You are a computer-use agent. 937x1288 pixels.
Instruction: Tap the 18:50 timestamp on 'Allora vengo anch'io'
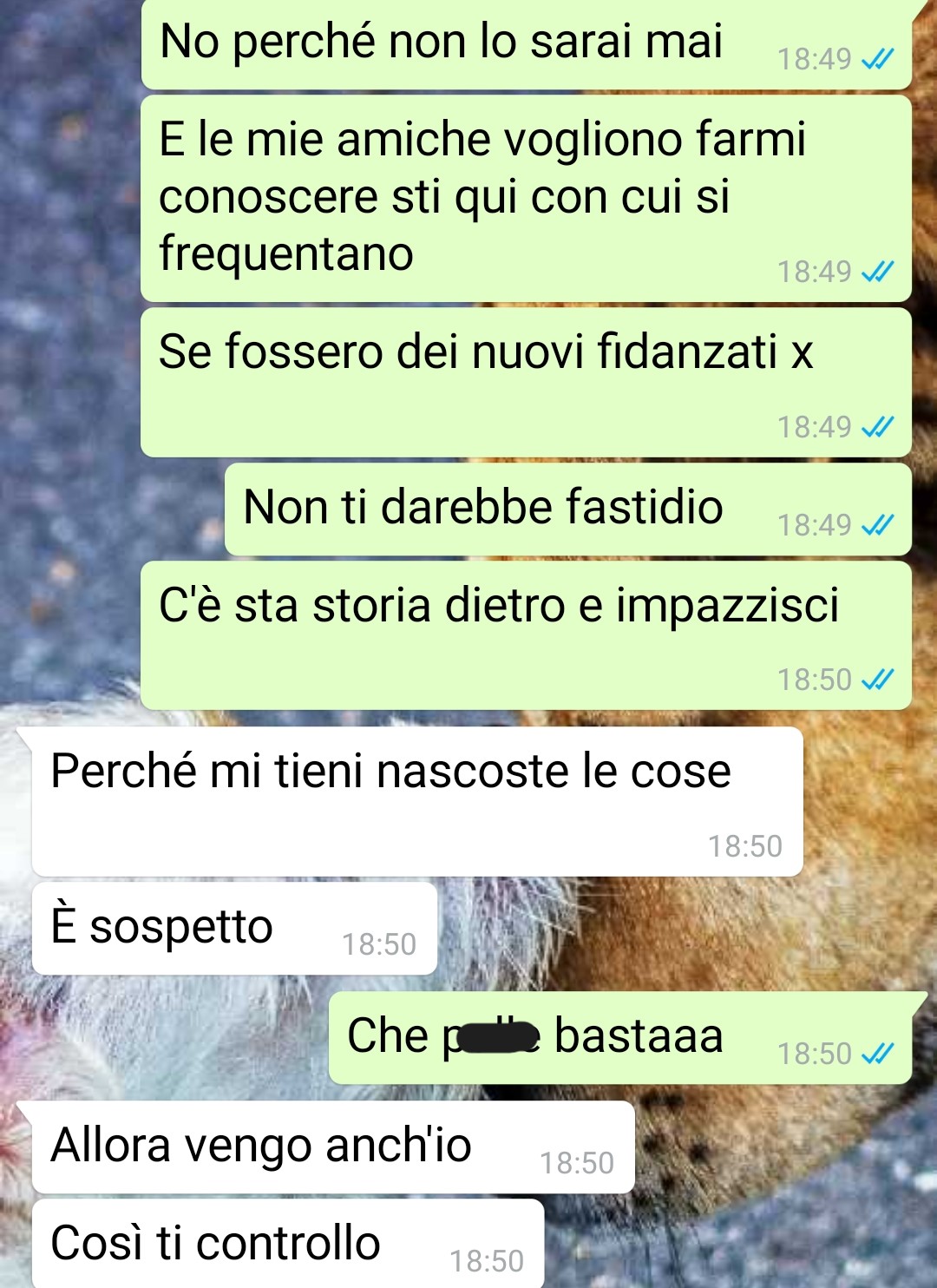tap(577, 1163)
